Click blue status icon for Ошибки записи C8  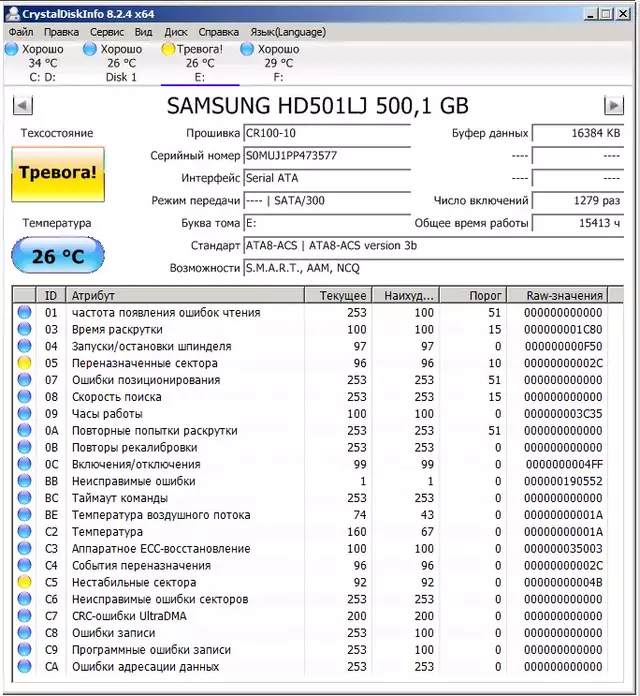(24, 633)
